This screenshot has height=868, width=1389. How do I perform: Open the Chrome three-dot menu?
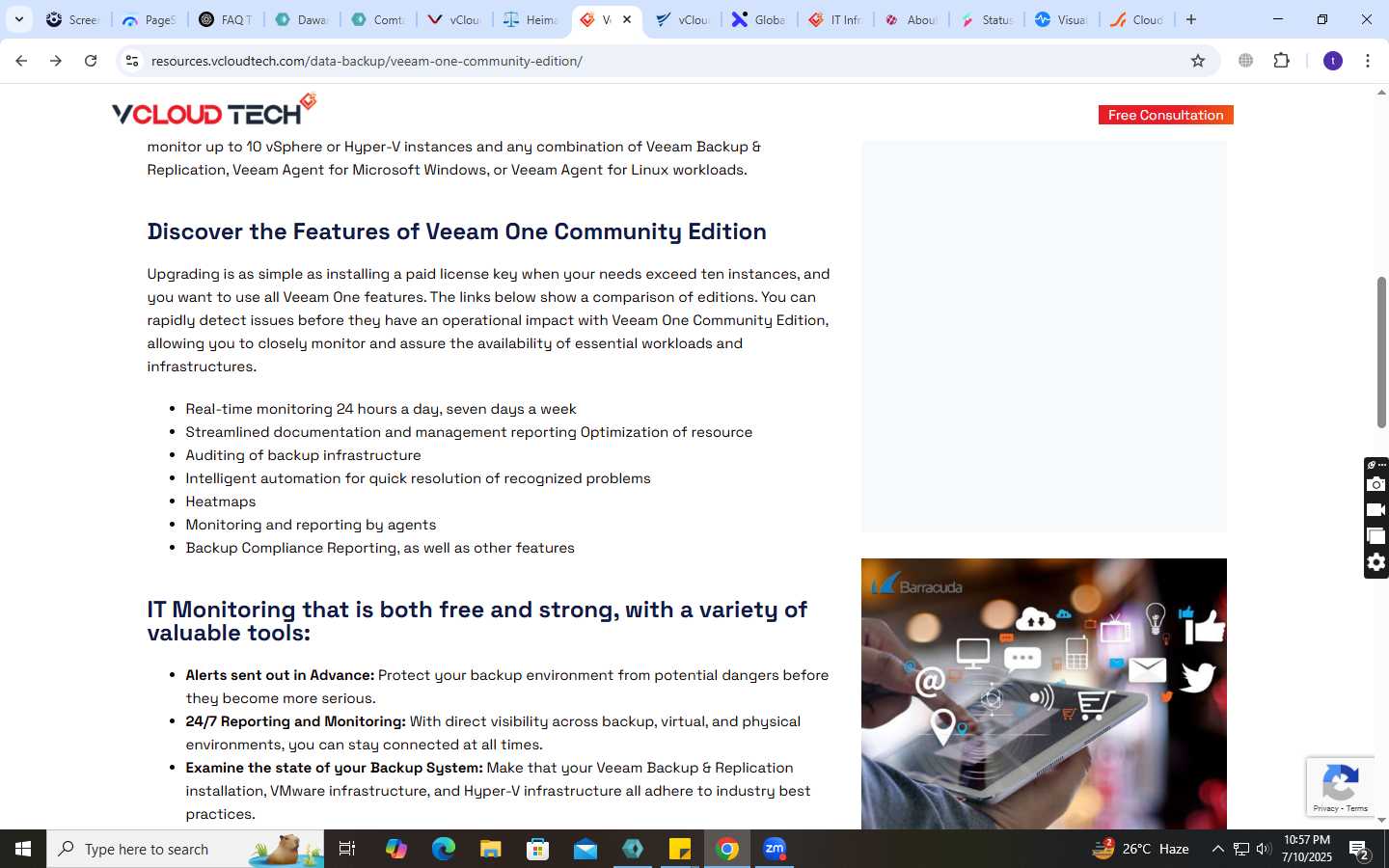[1368, 61]
